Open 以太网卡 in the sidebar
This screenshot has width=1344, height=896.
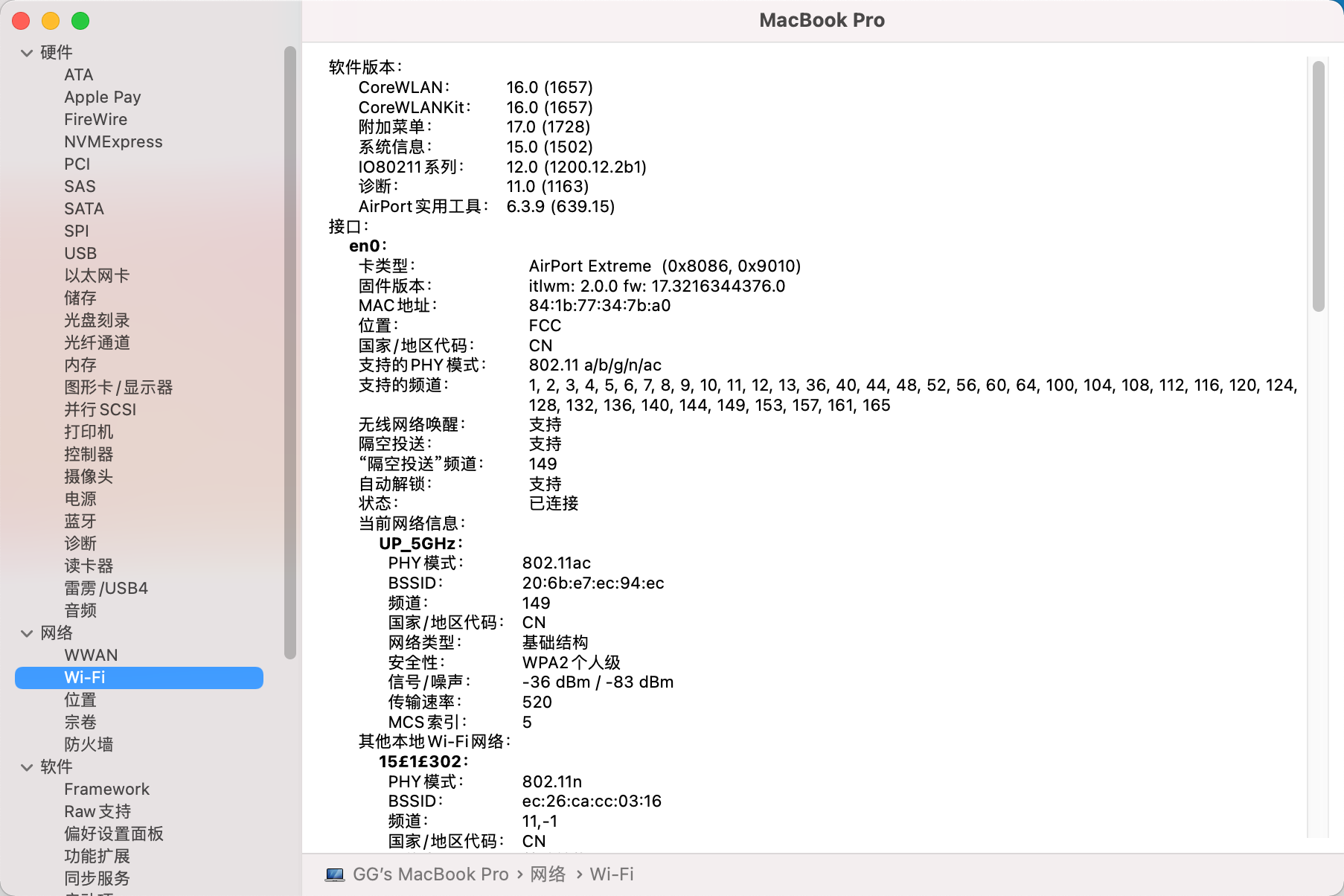(97, 276)
